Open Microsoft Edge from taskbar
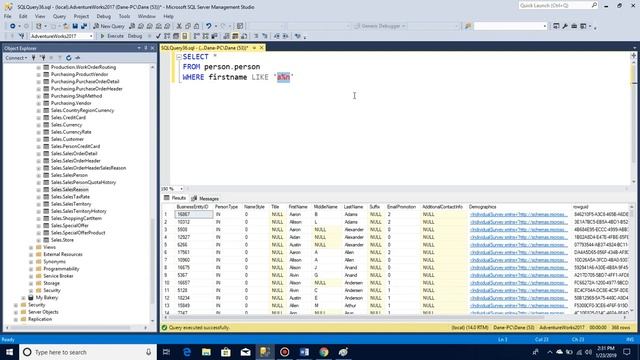The width and height of the screenshot is (640, 360). click(187, 352)
